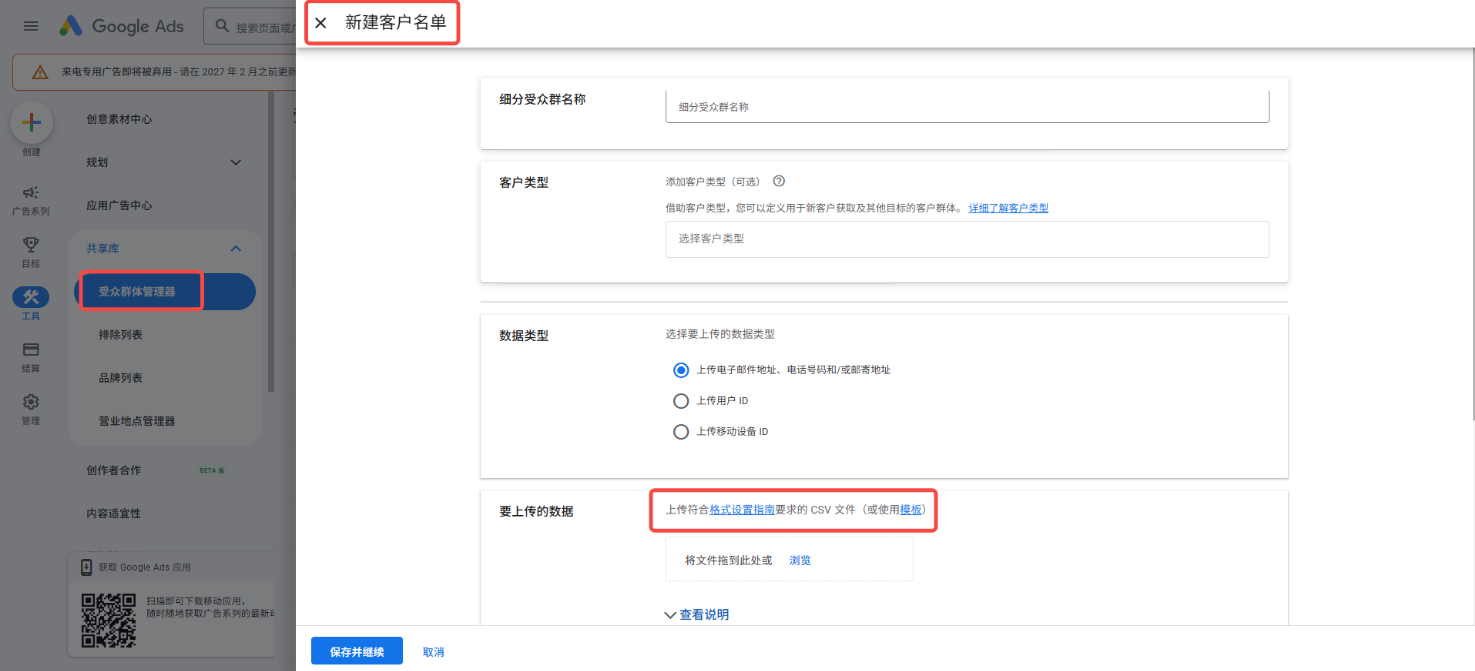Select 上传用户 ID radio option
This screenshot has height=671, width=1475.
coord(680,400)
